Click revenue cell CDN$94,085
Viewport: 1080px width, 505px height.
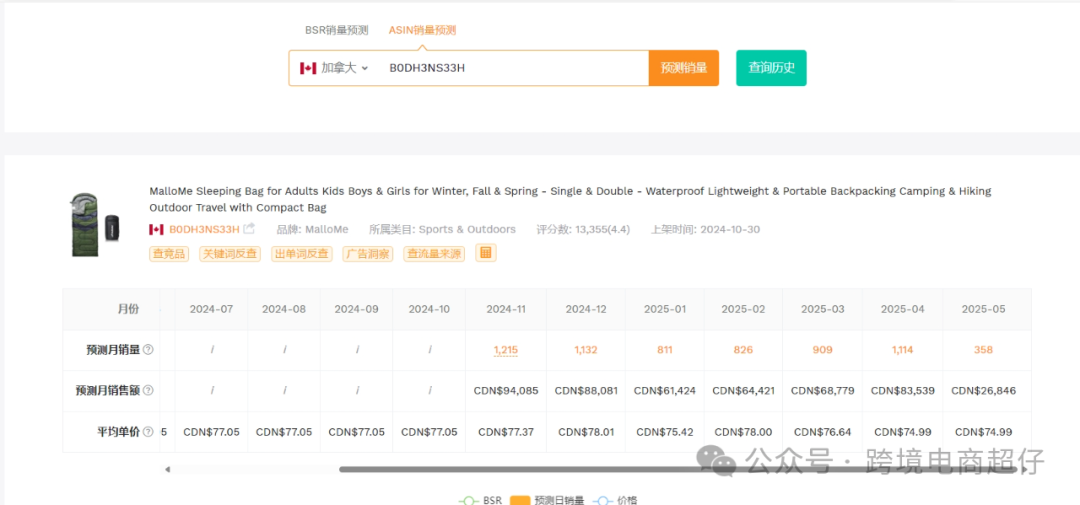point(506,391)
